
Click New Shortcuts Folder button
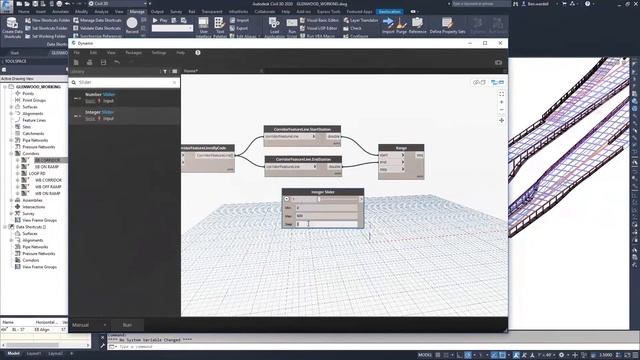tap(47, 20)
